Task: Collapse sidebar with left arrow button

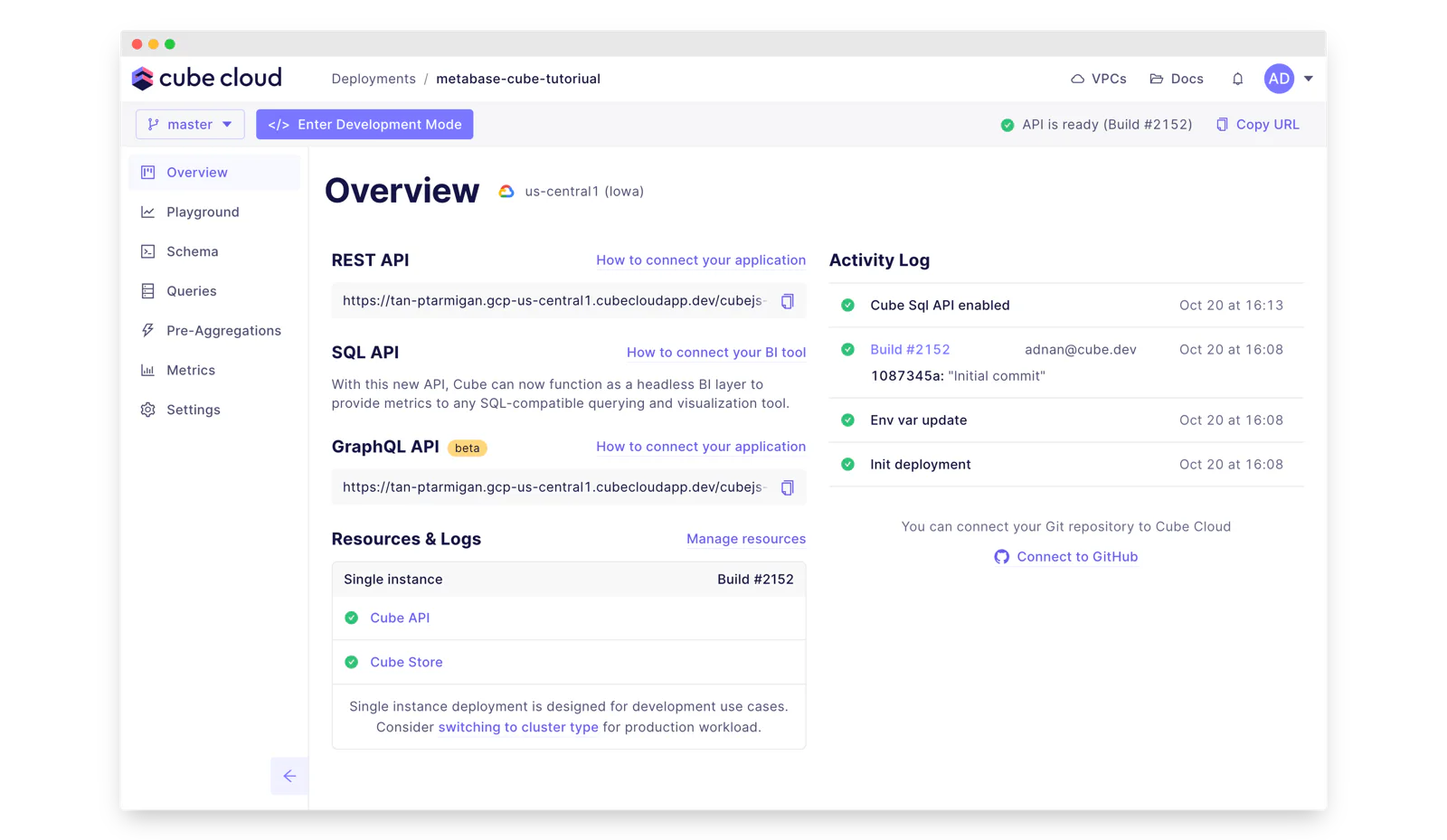Action: click(x=289, y=776)
